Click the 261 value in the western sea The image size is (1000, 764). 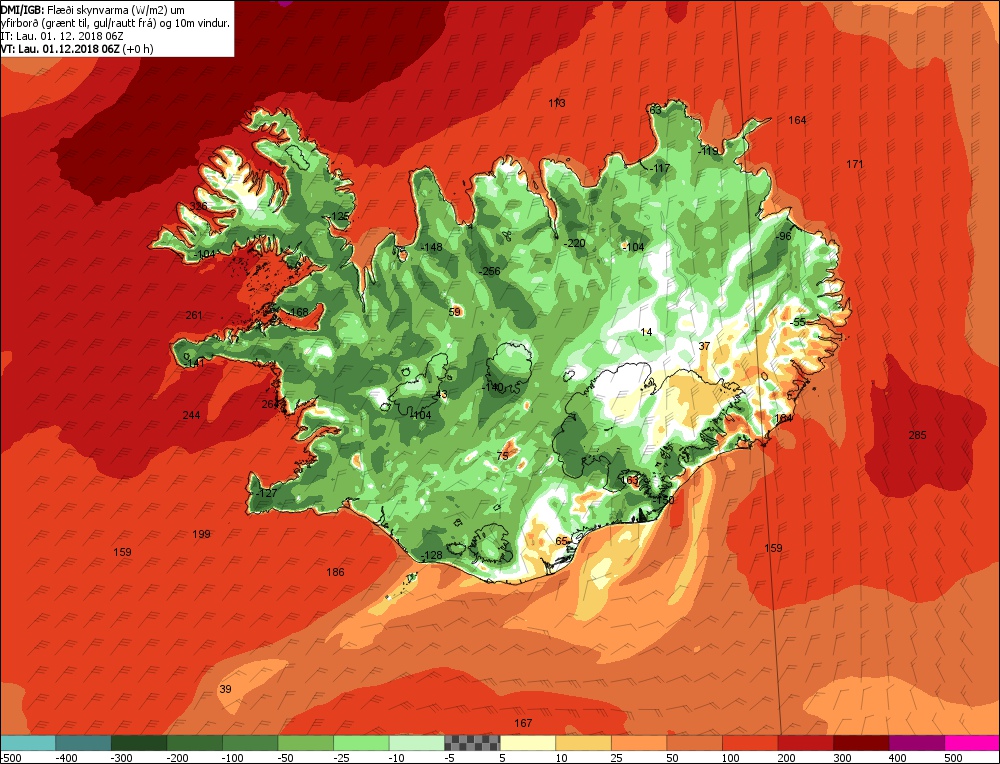[x=194, y=316]
